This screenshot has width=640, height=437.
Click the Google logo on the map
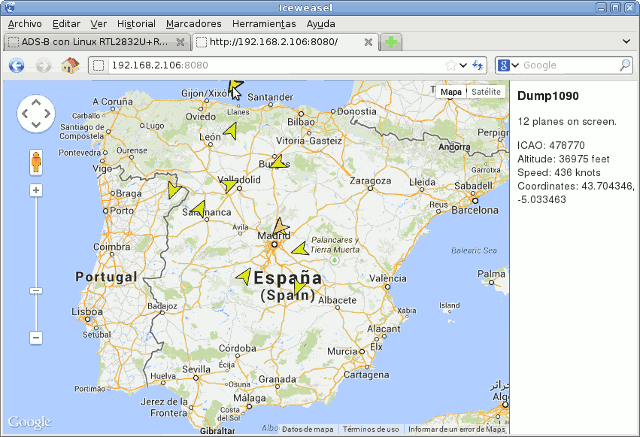click(29, 422)
